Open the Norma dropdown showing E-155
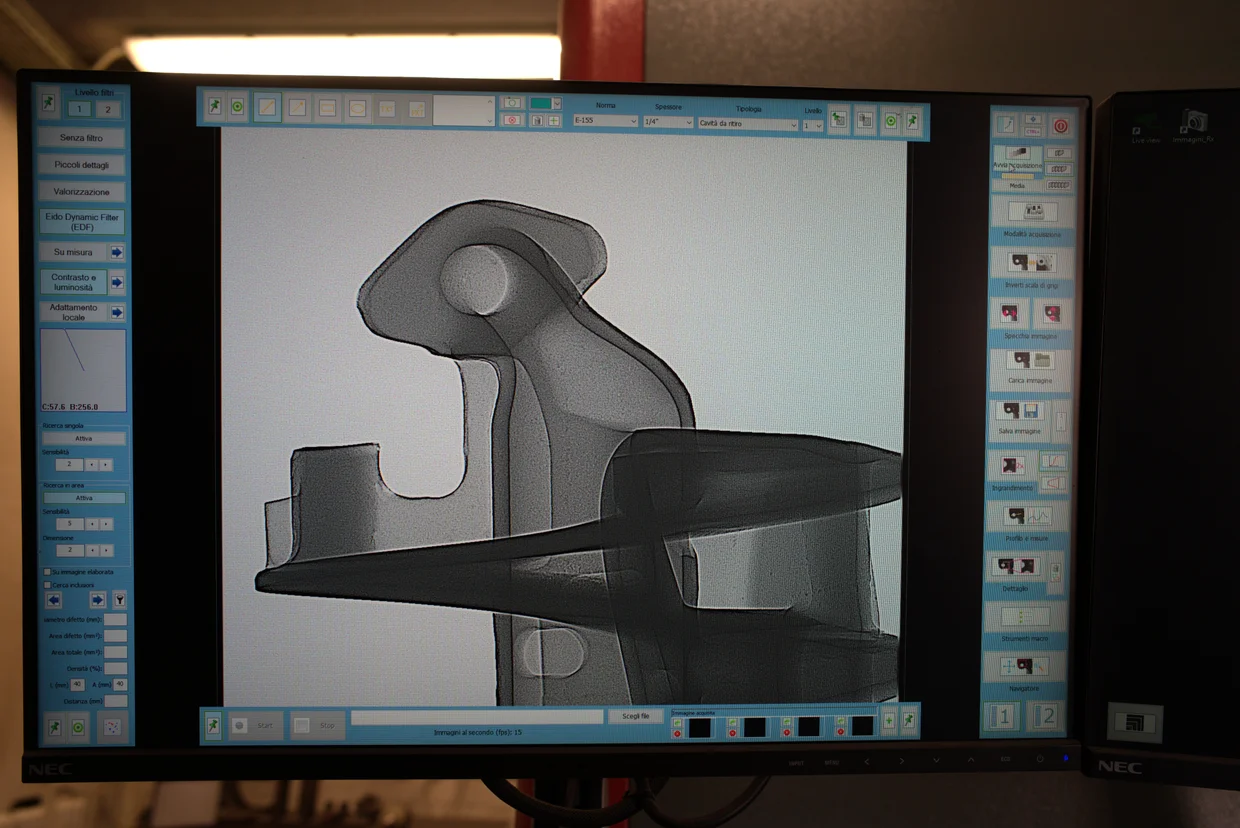Screen dimensions: 1240x828 coord(604,122)
